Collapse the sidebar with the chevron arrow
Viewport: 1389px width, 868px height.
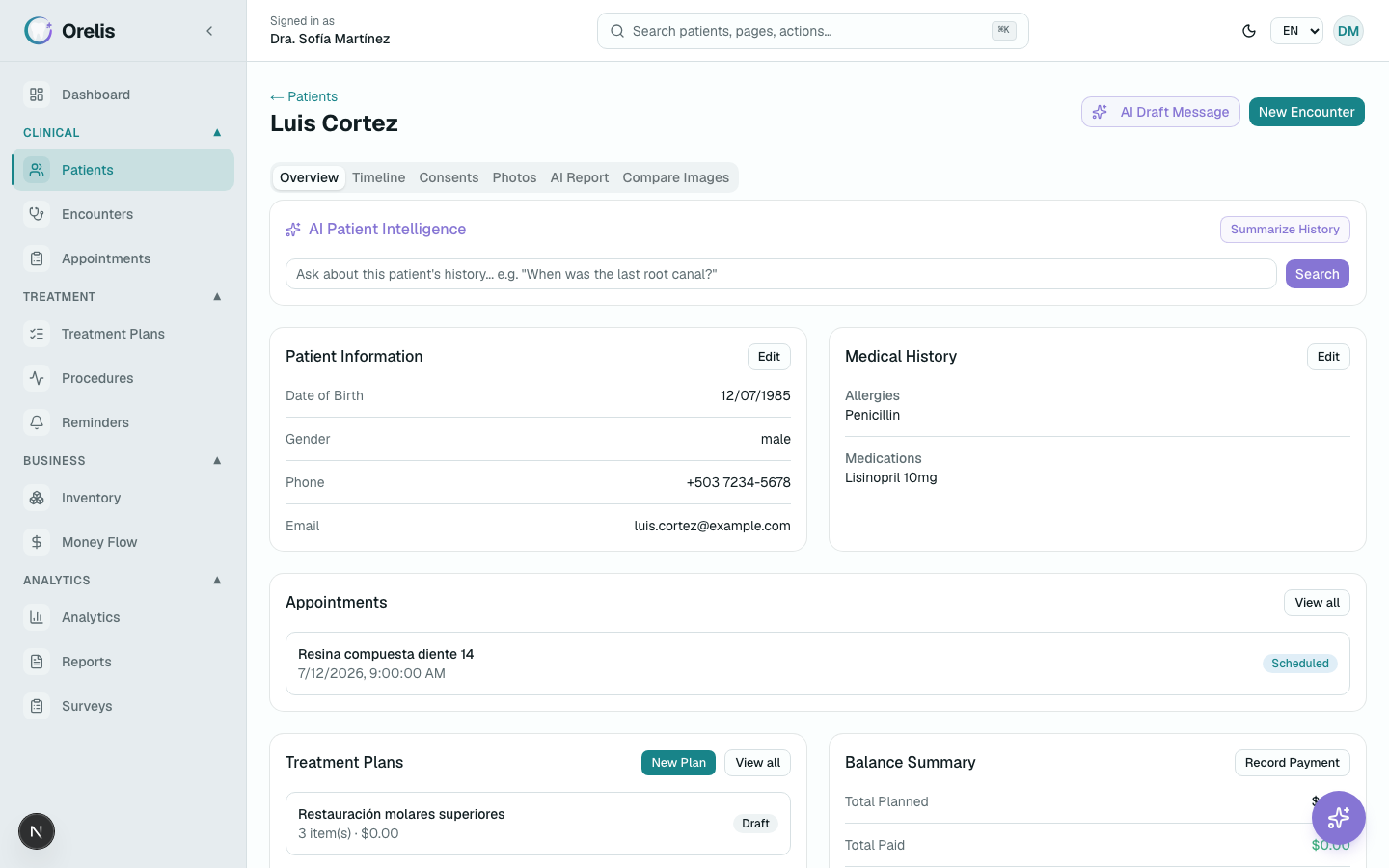pos(209,31)
